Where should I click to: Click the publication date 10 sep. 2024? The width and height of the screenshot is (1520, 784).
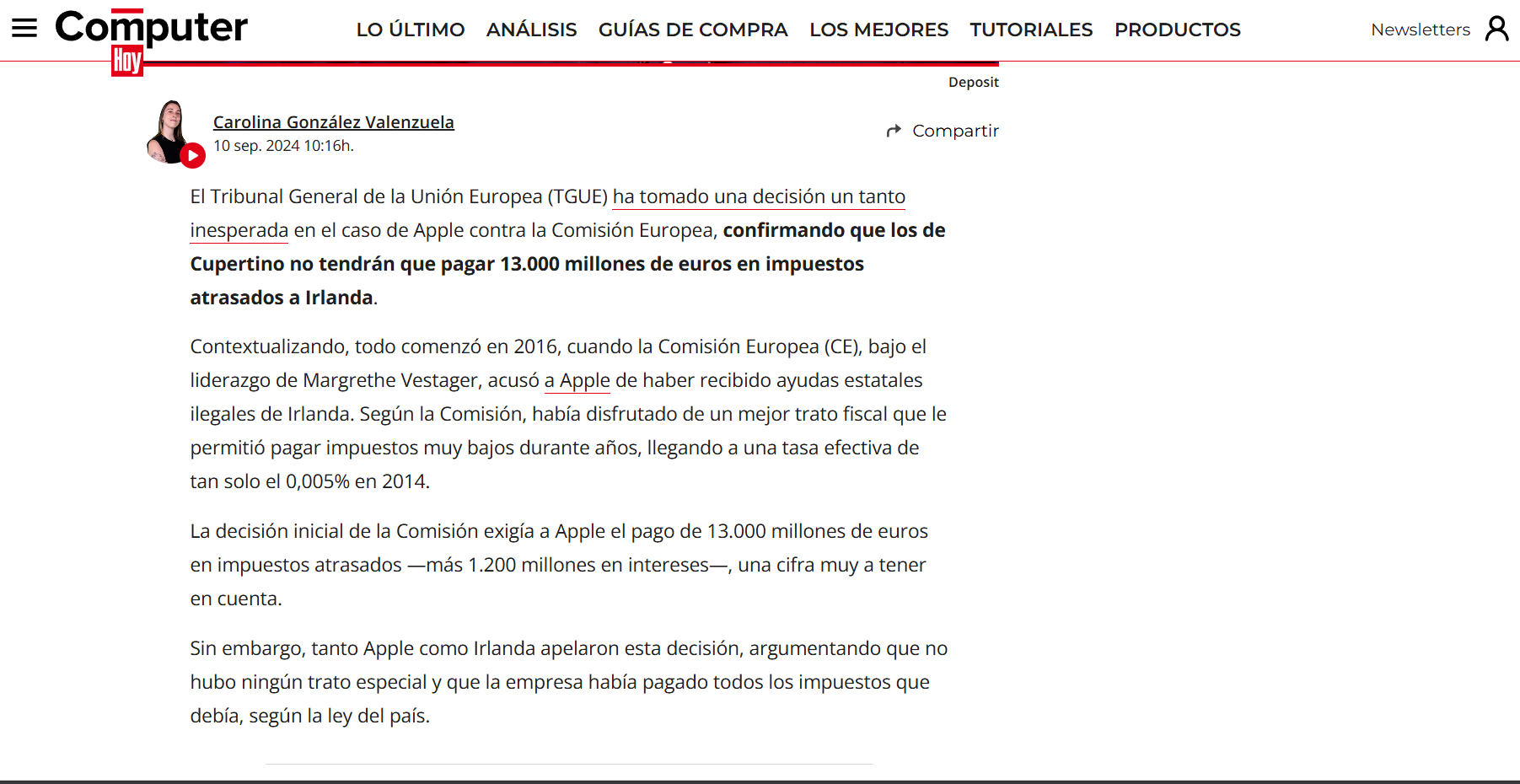pos(283,146)
